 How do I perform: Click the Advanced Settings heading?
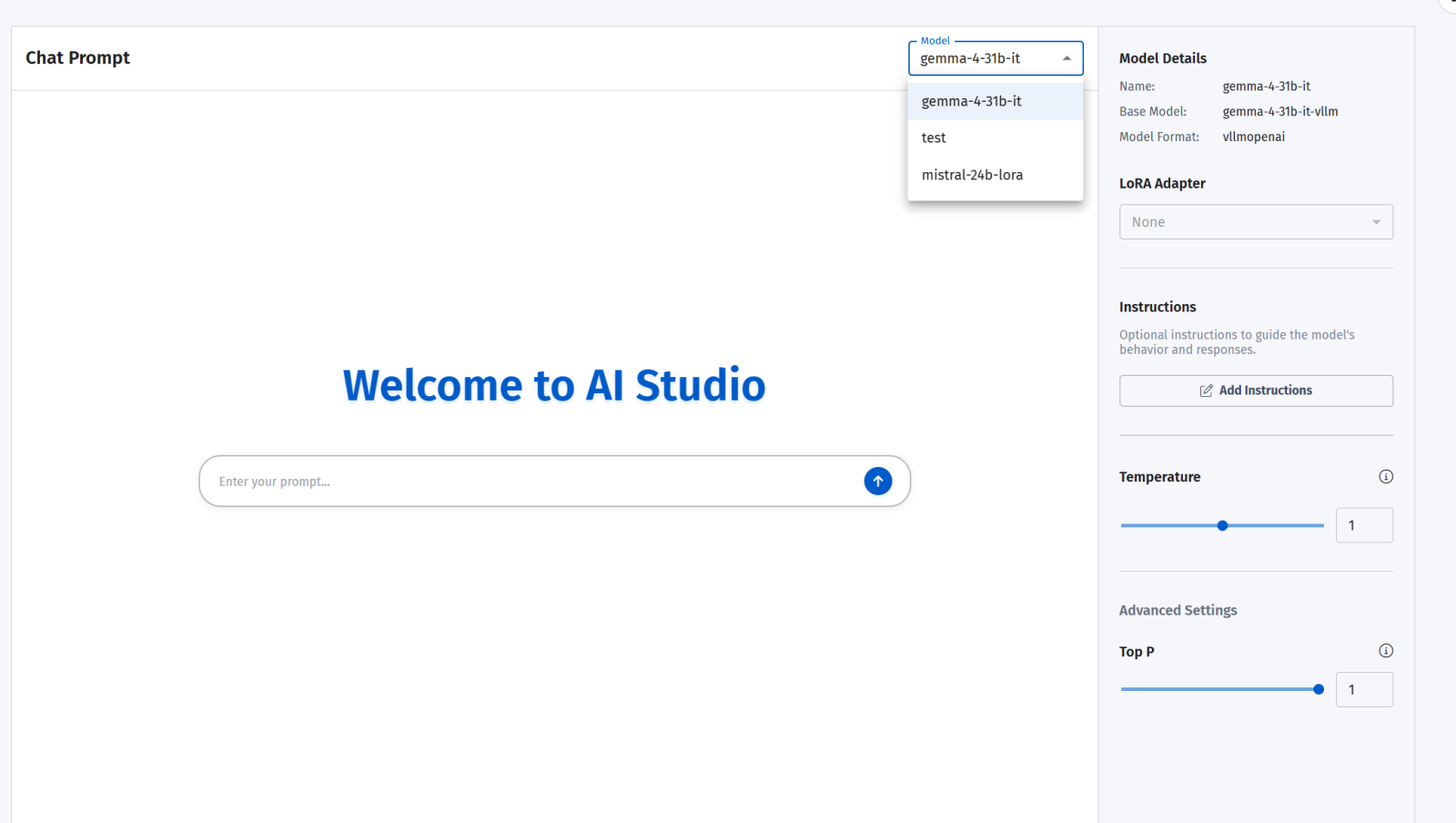[x=1178, y=610]
